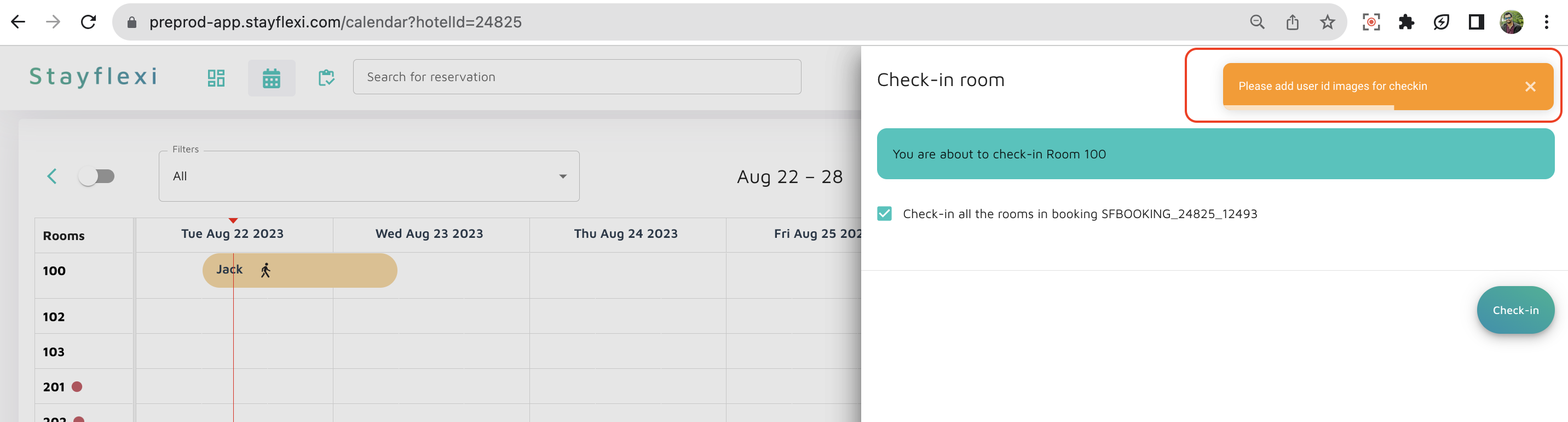Toggle the calendar view switch
Viewport: 1568px width, 422px height.
[97, 176]
